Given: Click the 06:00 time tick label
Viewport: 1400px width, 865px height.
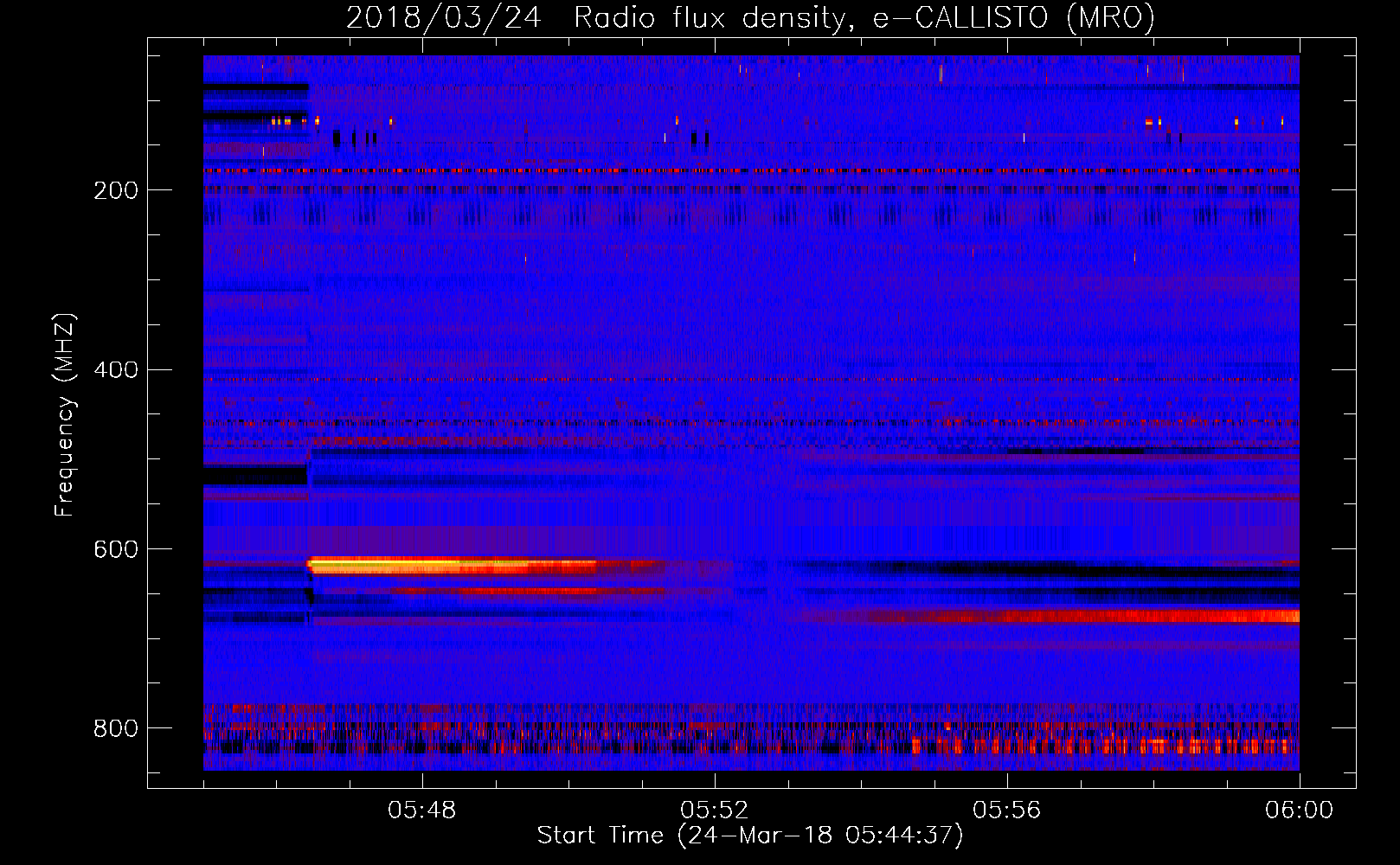Looking at the screenshot, I should click(1299, 811).
